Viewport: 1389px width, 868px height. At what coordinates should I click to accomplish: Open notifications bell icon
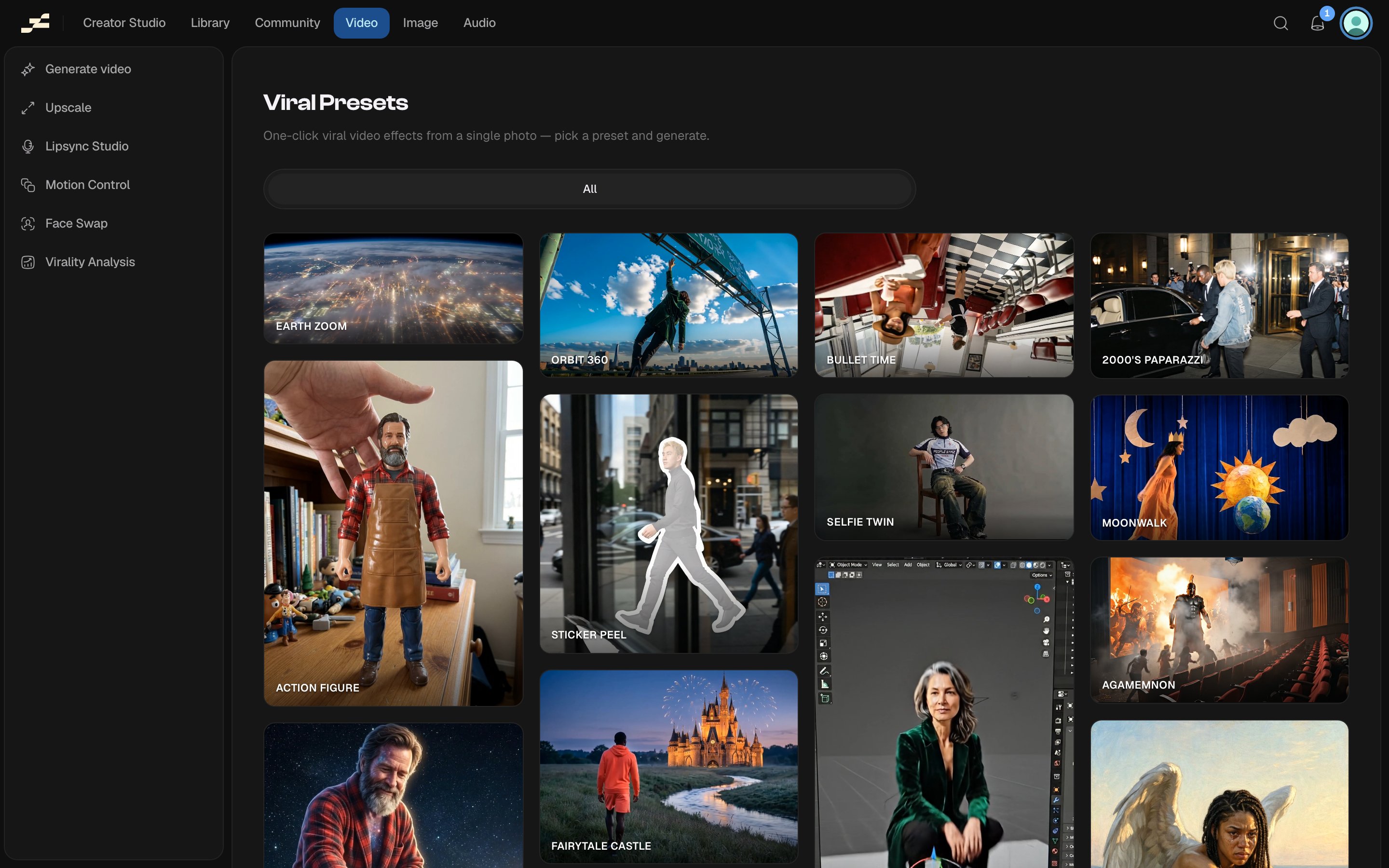(x=1317, y=24)
